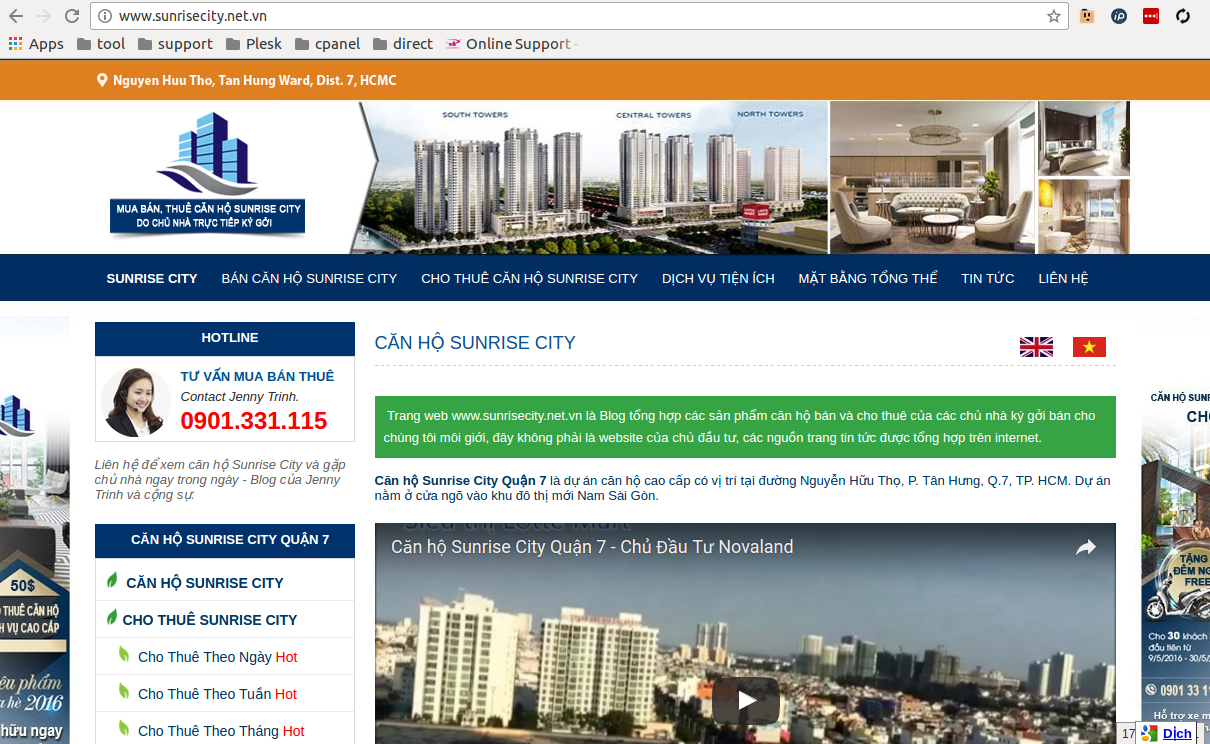Screen dimensions: 1210x744
Task: Click leaf icon beside CĂN HỘ SUNRISE CITY
Action: click(112, 580)
